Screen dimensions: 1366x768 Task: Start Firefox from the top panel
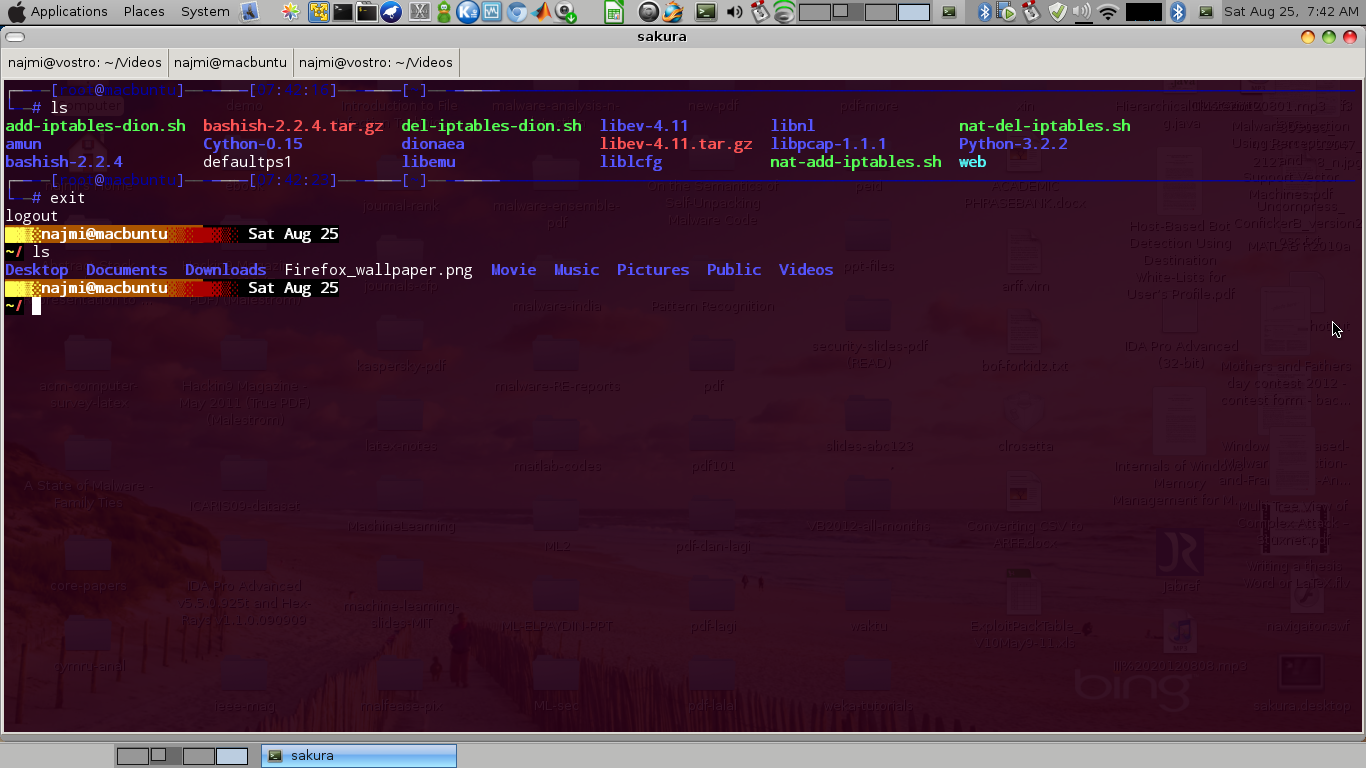click(671, 12)
